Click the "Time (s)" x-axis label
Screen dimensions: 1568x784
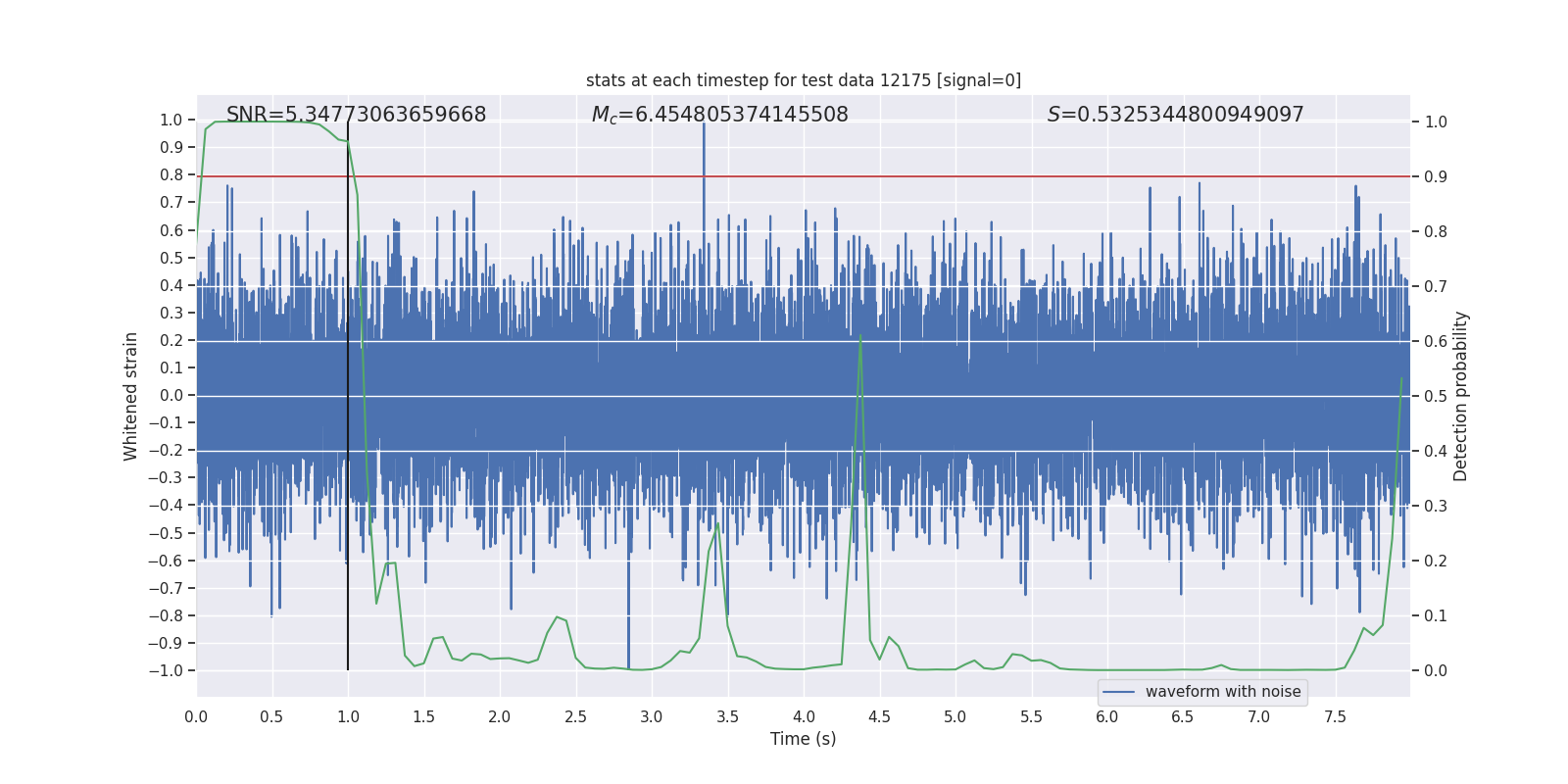[x=803, y=739]
